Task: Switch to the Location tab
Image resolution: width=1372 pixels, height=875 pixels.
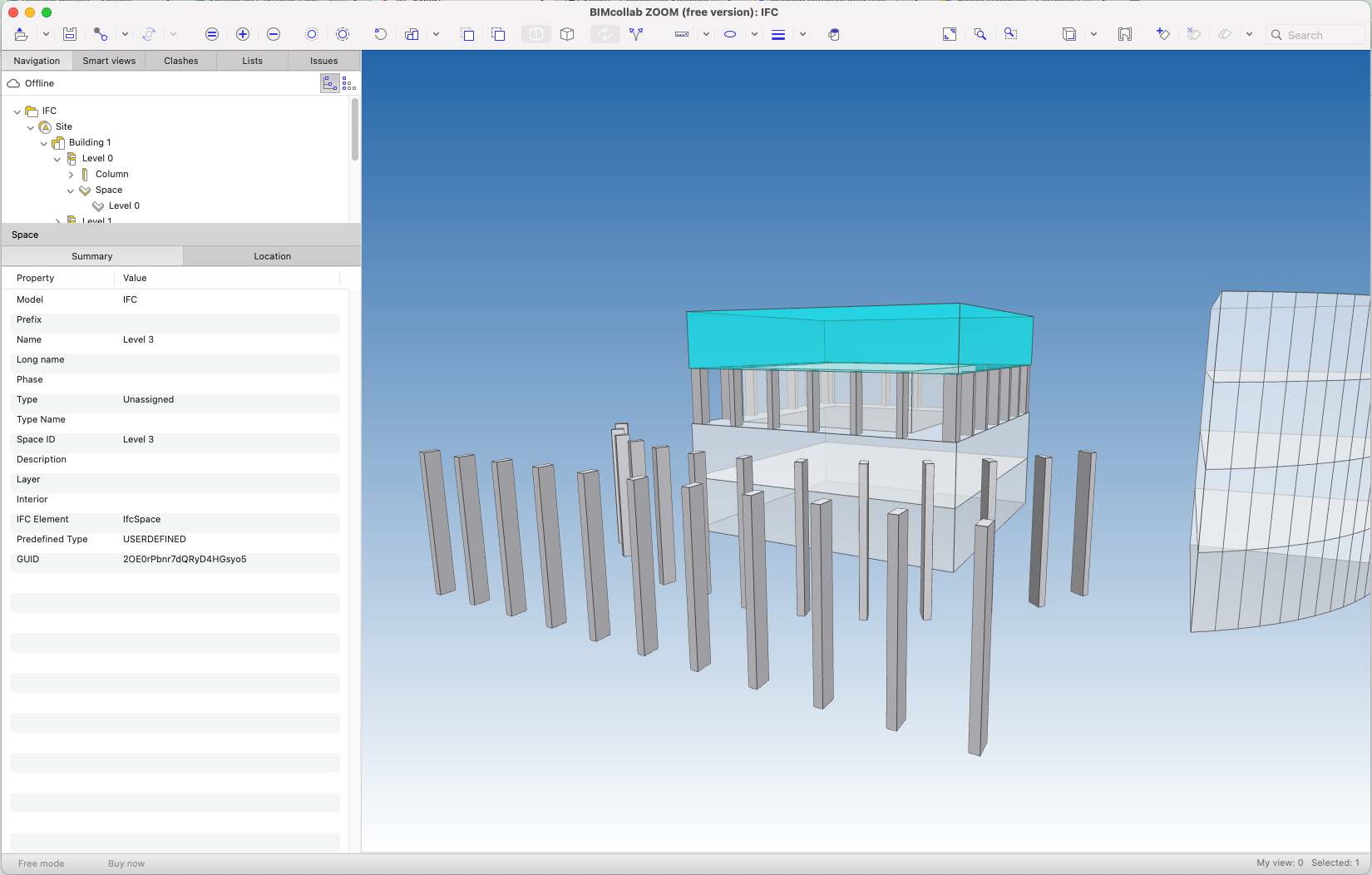Action: coord(272,256)
